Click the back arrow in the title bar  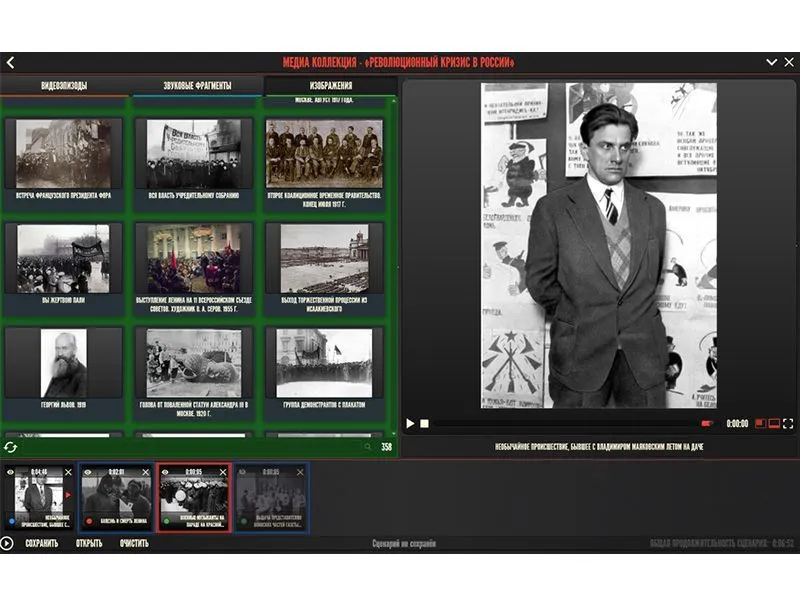tap(10, 63)
